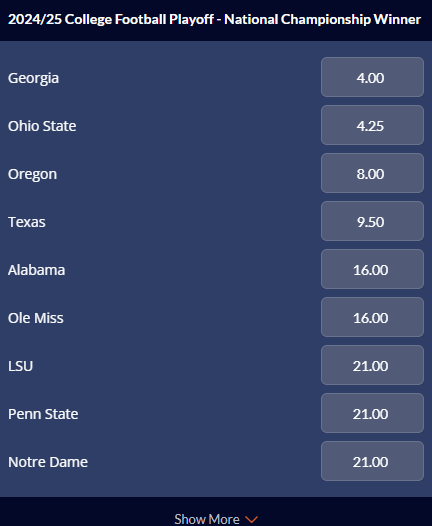
Task: Select Georgia odds 4.00
Action: [x=372, y=77]
